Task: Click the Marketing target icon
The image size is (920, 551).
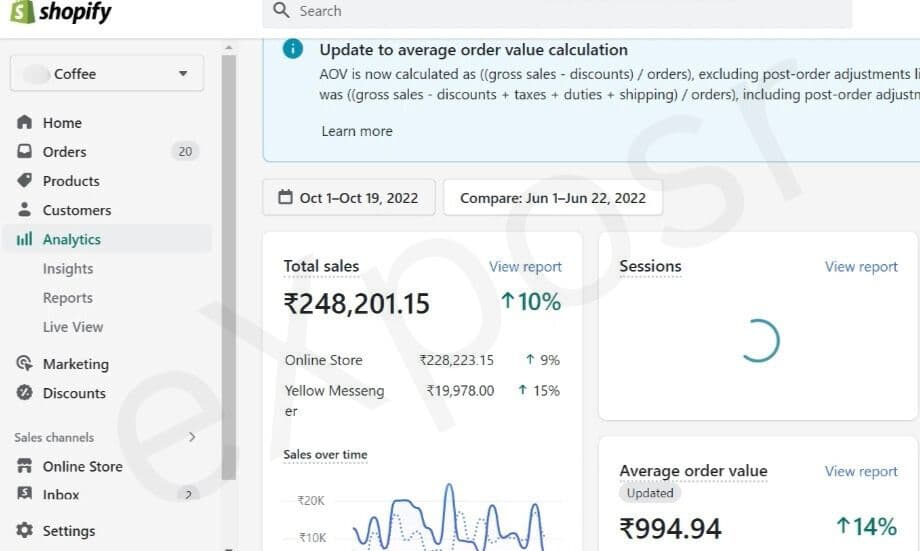Action: pos(25,363)
